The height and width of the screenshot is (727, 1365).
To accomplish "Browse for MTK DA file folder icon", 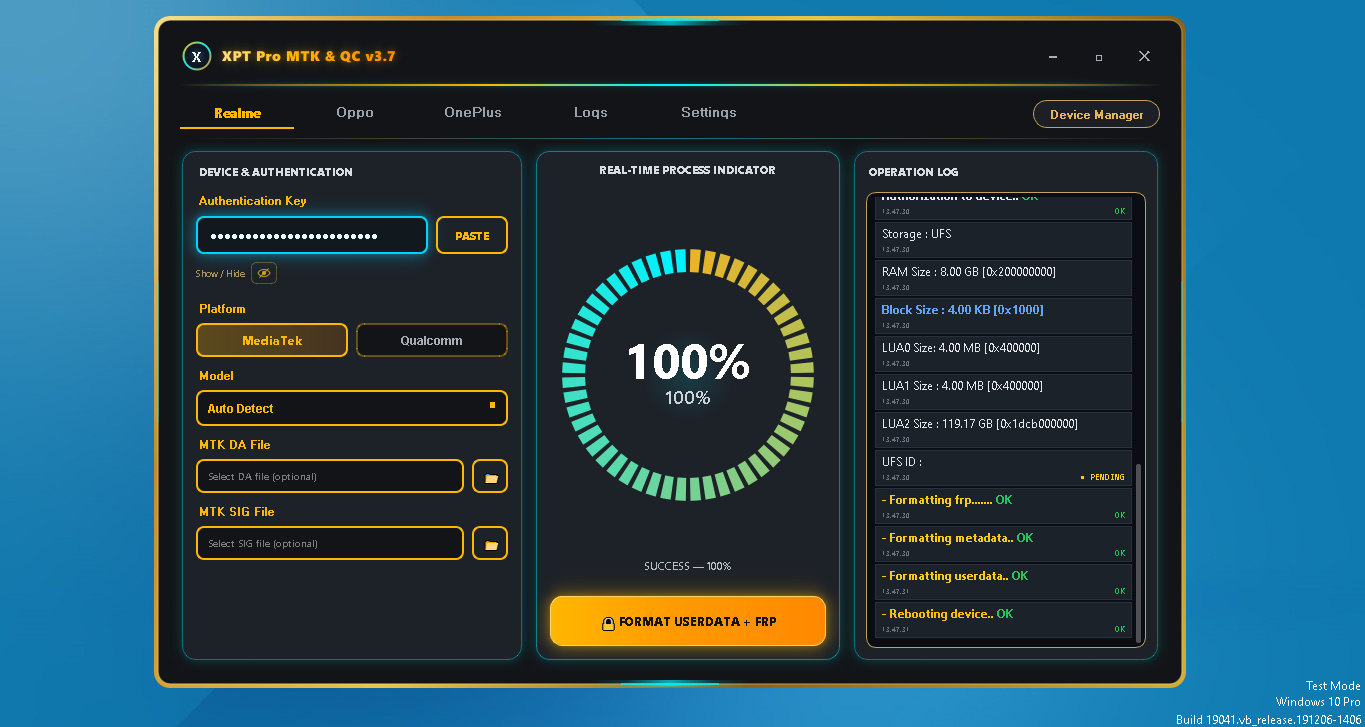I will tap(490, 477).
